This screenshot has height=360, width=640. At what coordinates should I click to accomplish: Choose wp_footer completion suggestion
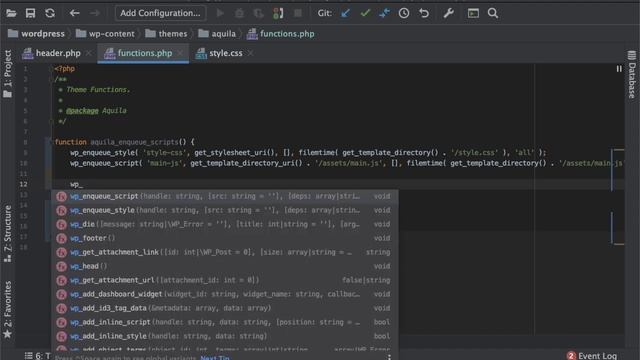tap(224, 238)
